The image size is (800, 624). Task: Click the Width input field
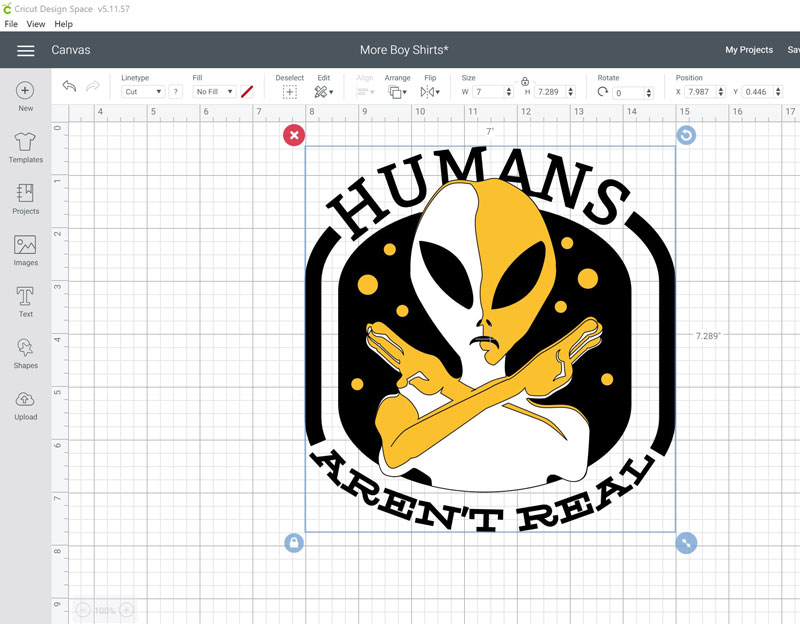488,92
